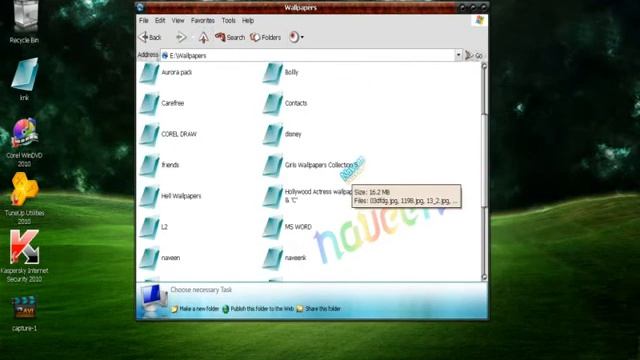Select the Carefree folder icon
Image resolution: width=640 pixels, height=360 pixels.
point(149,104)
